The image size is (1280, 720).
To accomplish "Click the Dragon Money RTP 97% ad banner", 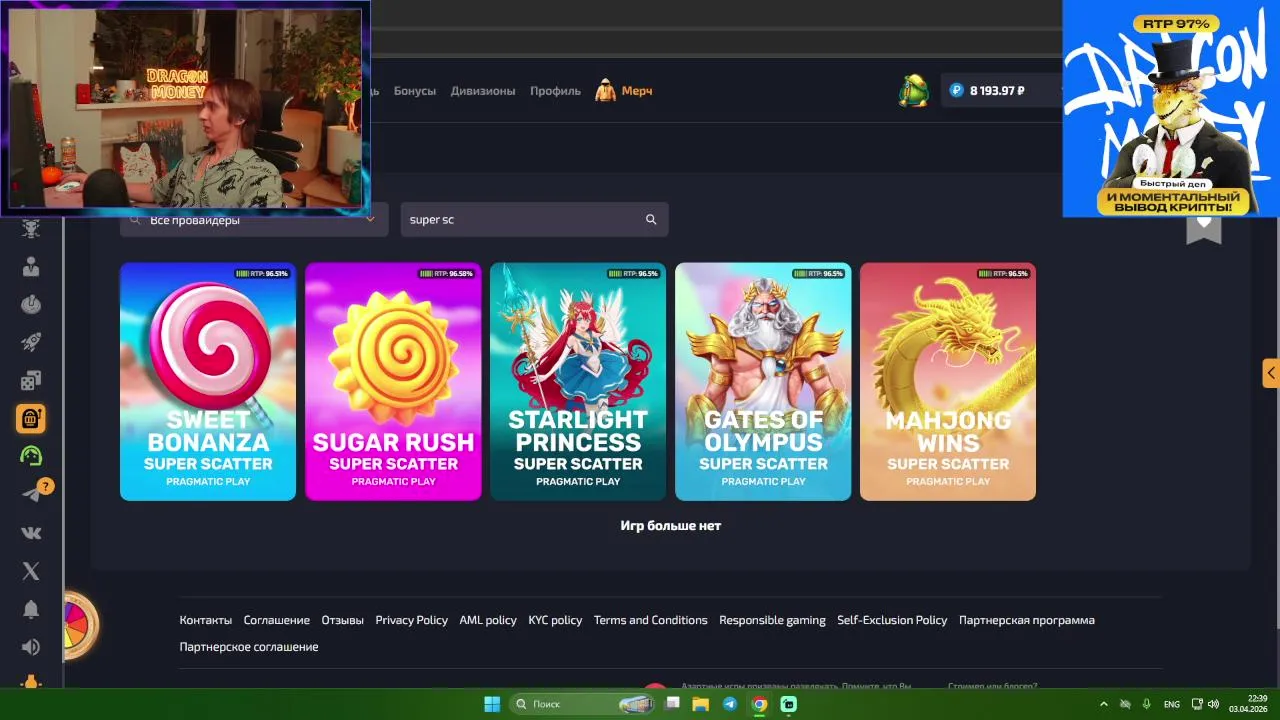I will [1171, 108].
